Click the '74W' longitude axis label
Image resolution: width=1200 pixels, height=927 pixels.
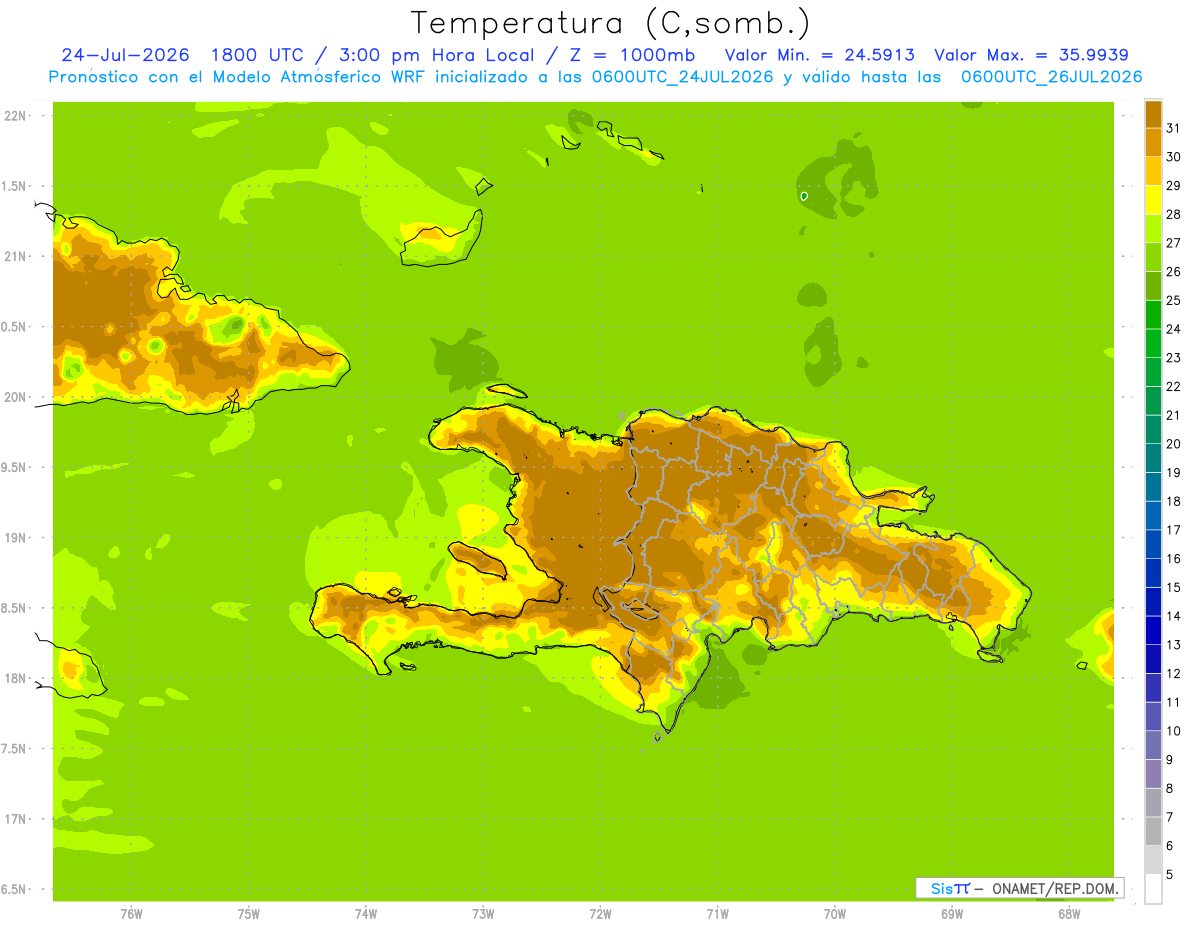point(366,913)
